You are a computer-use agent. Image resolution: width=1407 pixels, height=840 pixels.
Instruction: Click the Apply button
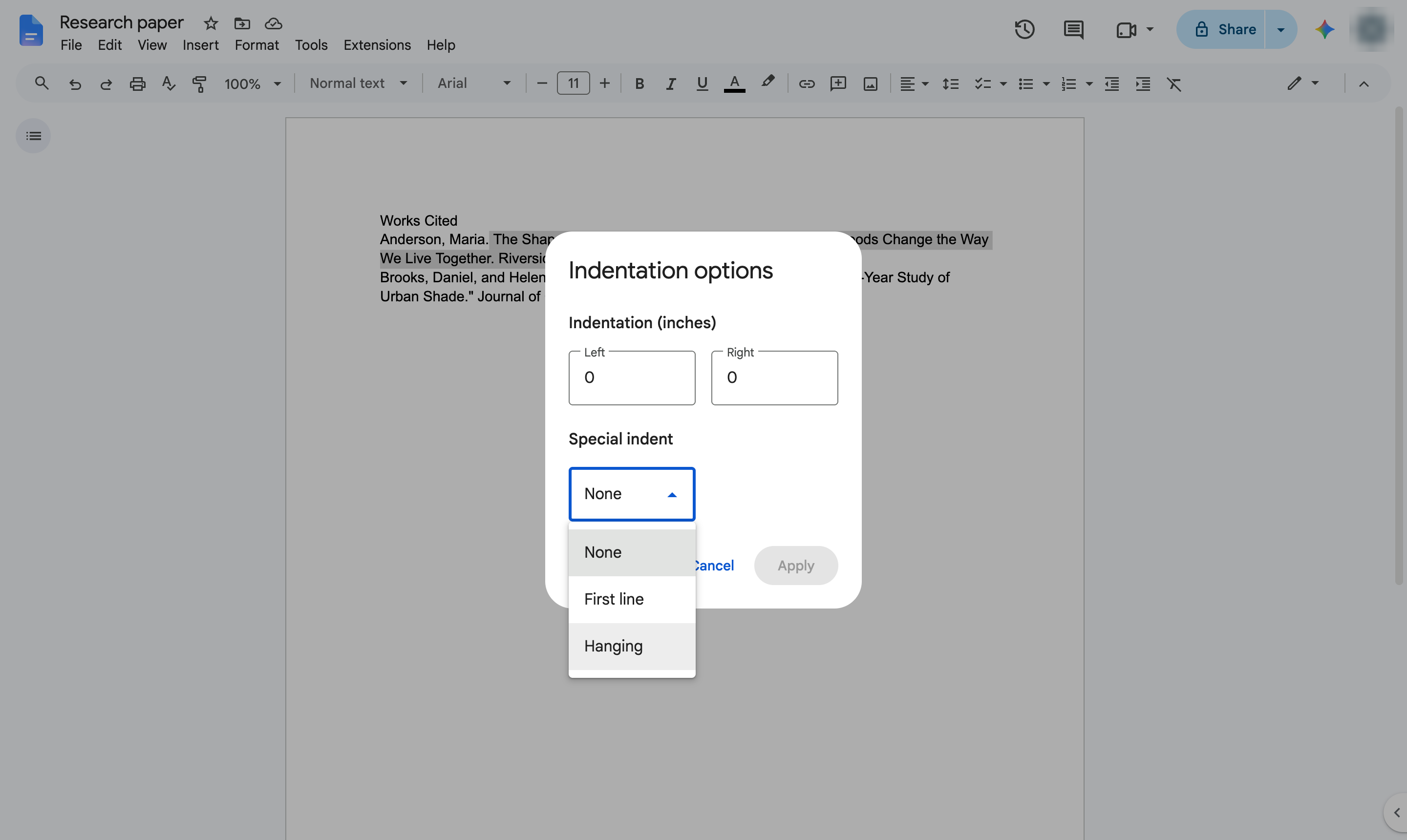[x=795, y=566]
